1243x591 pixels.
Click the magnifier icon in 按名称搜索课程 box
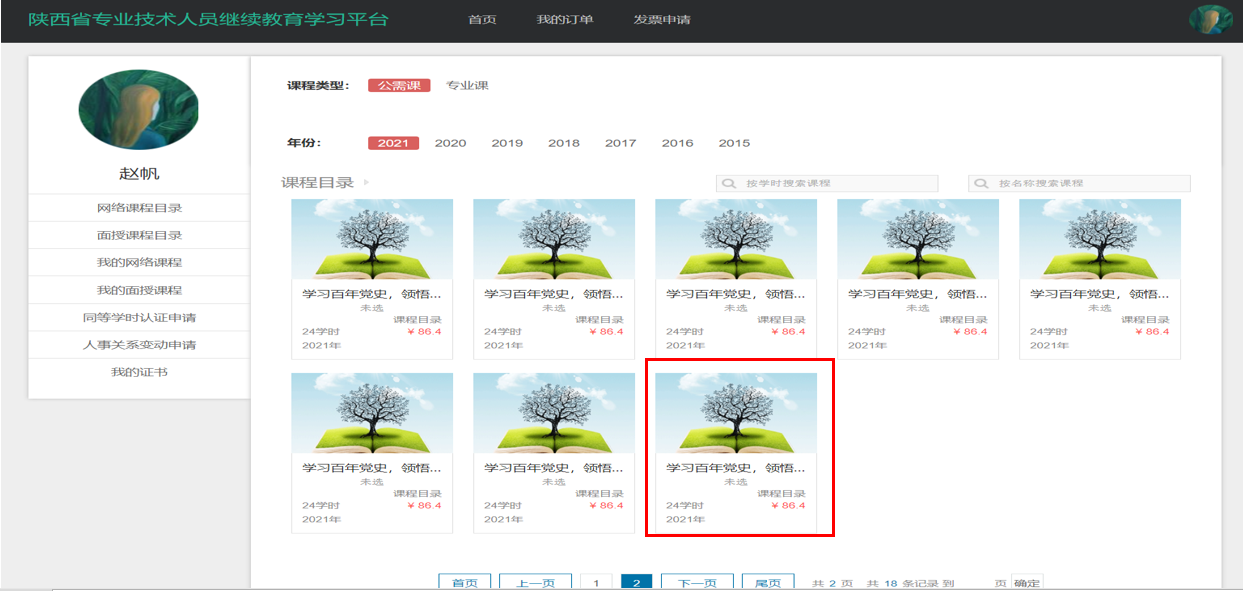[981, 184]
